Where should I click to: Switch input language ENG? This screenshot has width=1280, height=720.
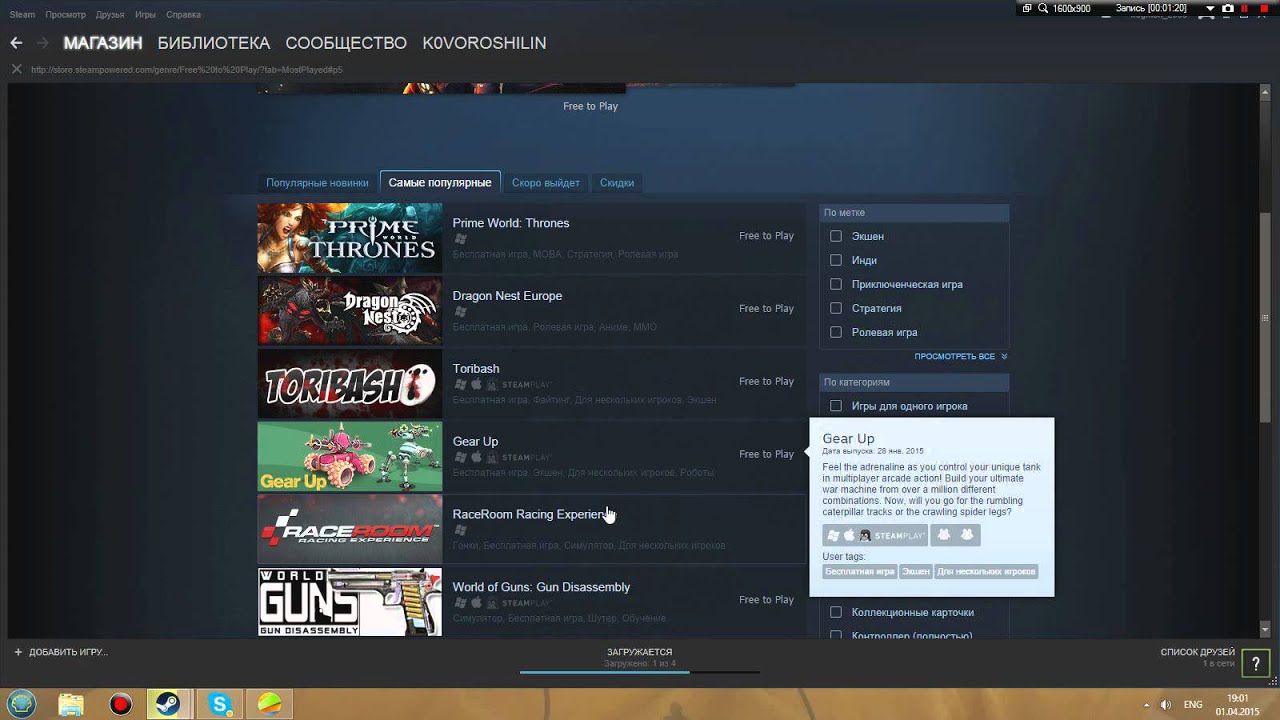pos(1193,704)
